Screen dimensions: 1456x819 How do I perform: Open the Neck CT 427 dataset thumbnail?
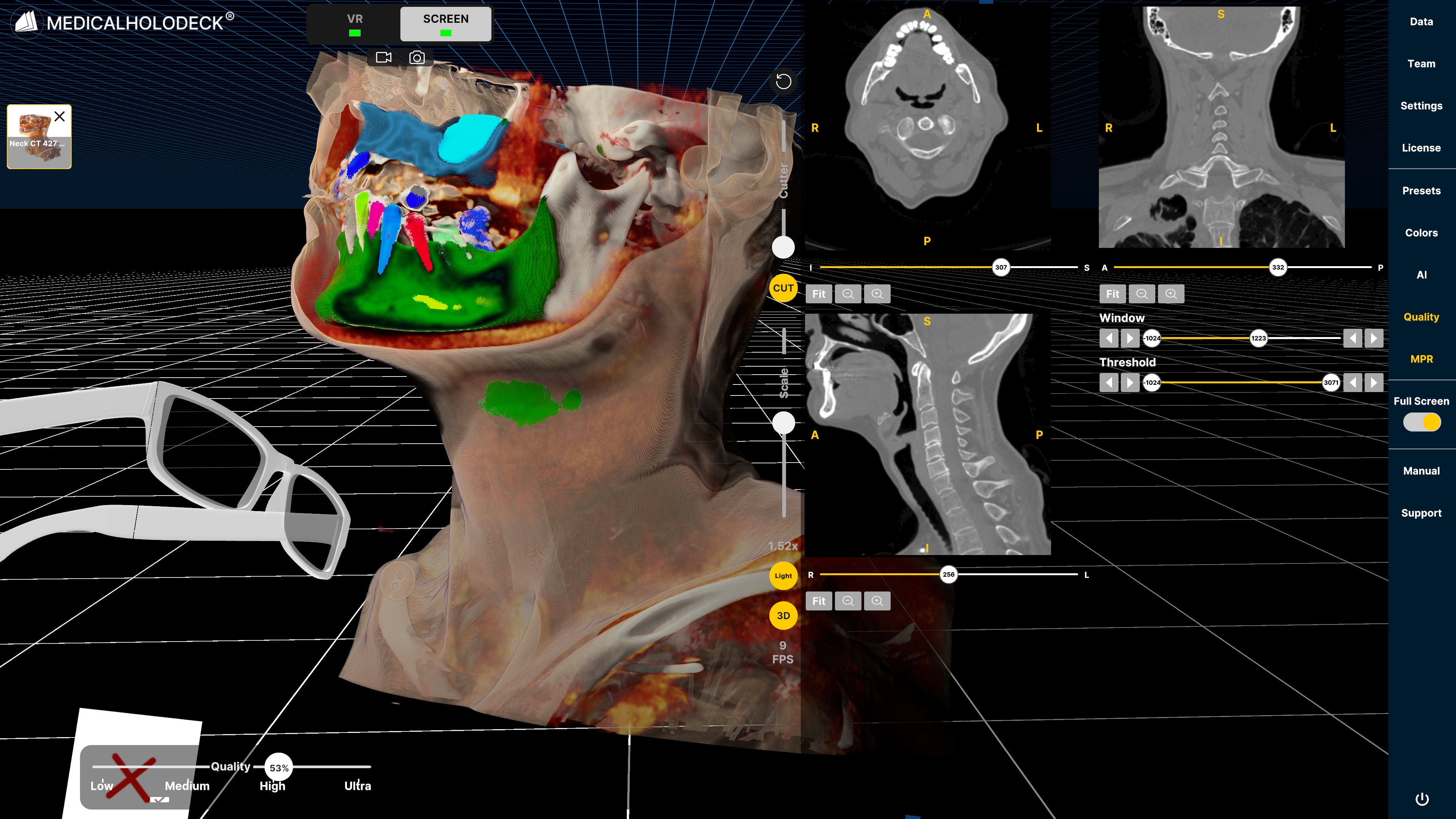[x=39, y=137]
